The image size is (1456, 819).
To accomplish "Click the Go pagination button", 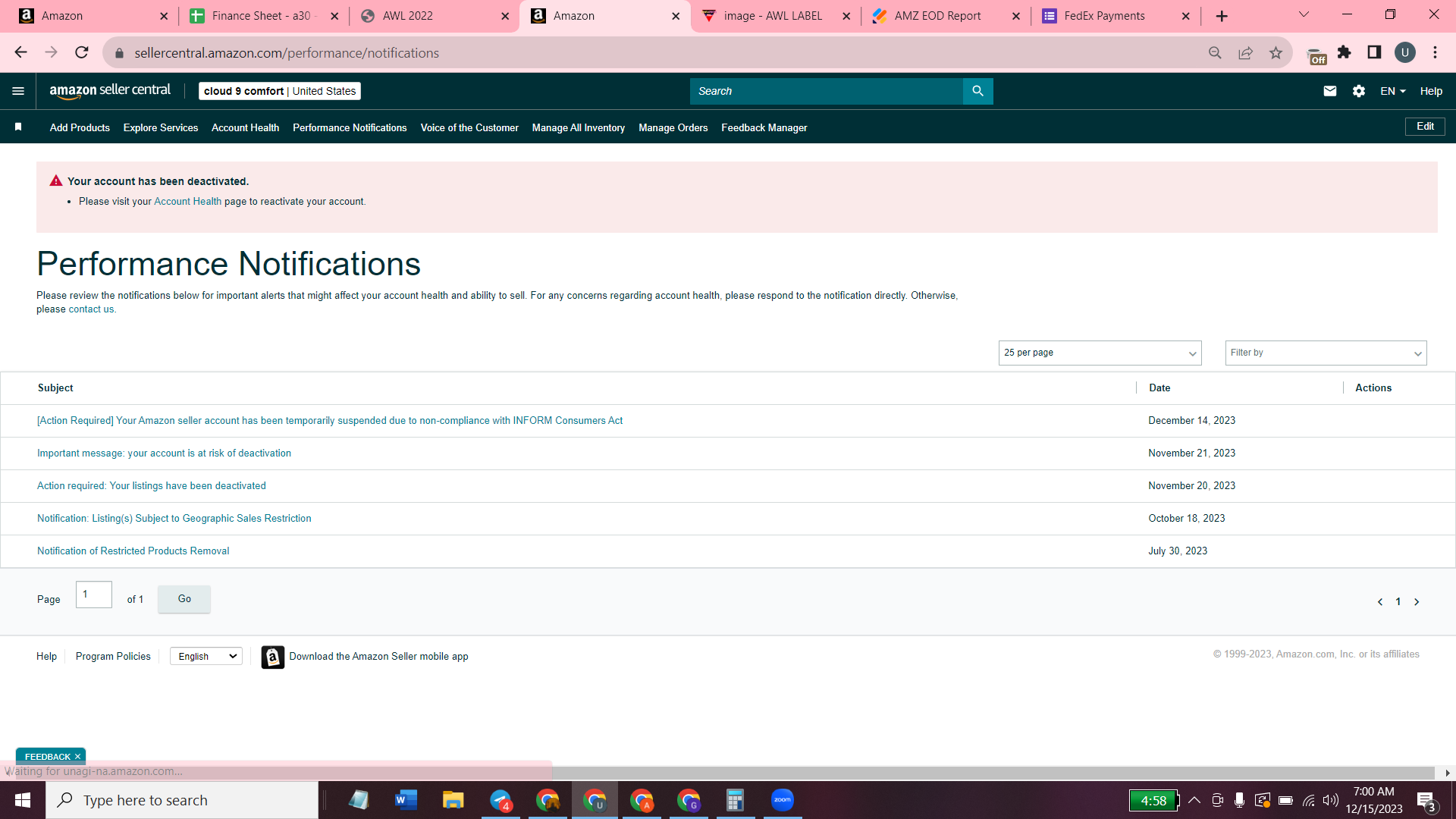I will coord(184,599).
